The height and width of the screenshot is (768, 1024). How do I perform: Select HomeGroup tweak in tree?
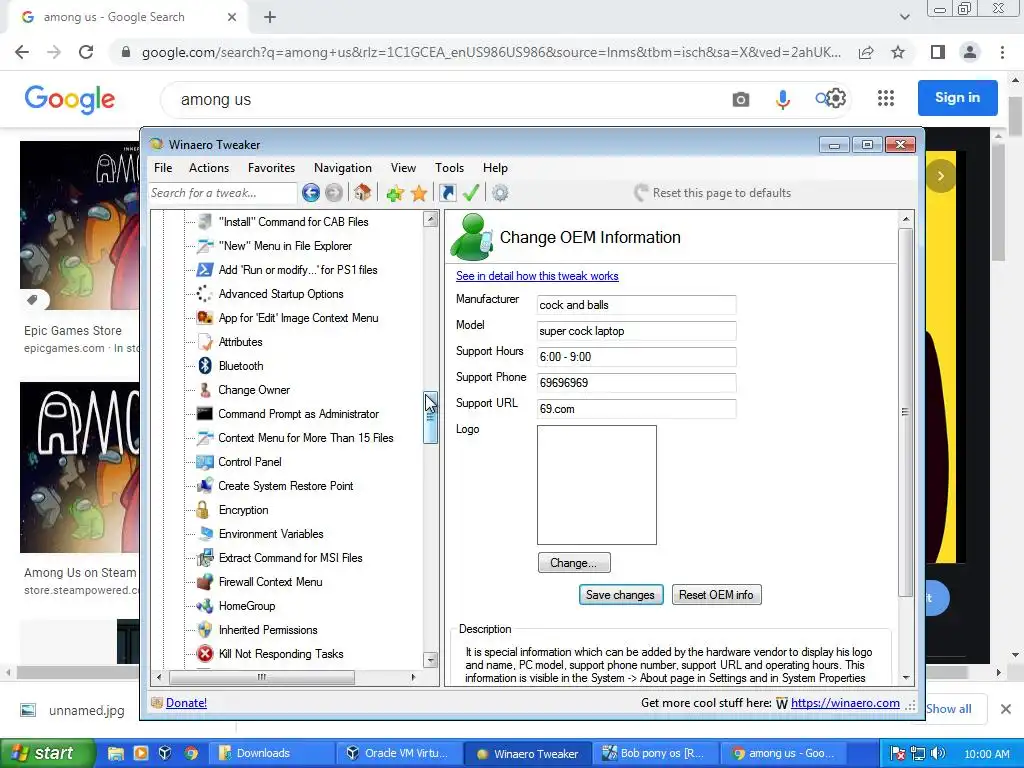point(247,606)
